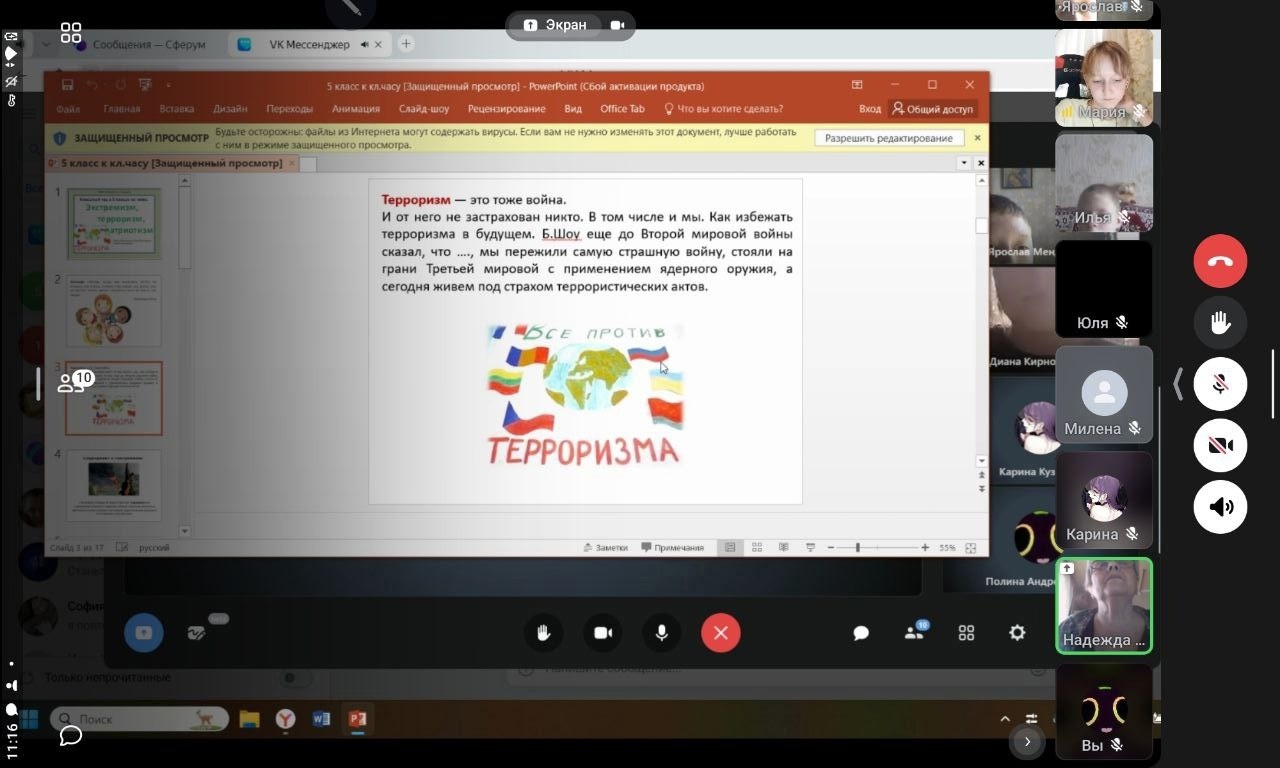
Task: Open the participants counter showing 10 on left edge
Action: coord(75,382)
